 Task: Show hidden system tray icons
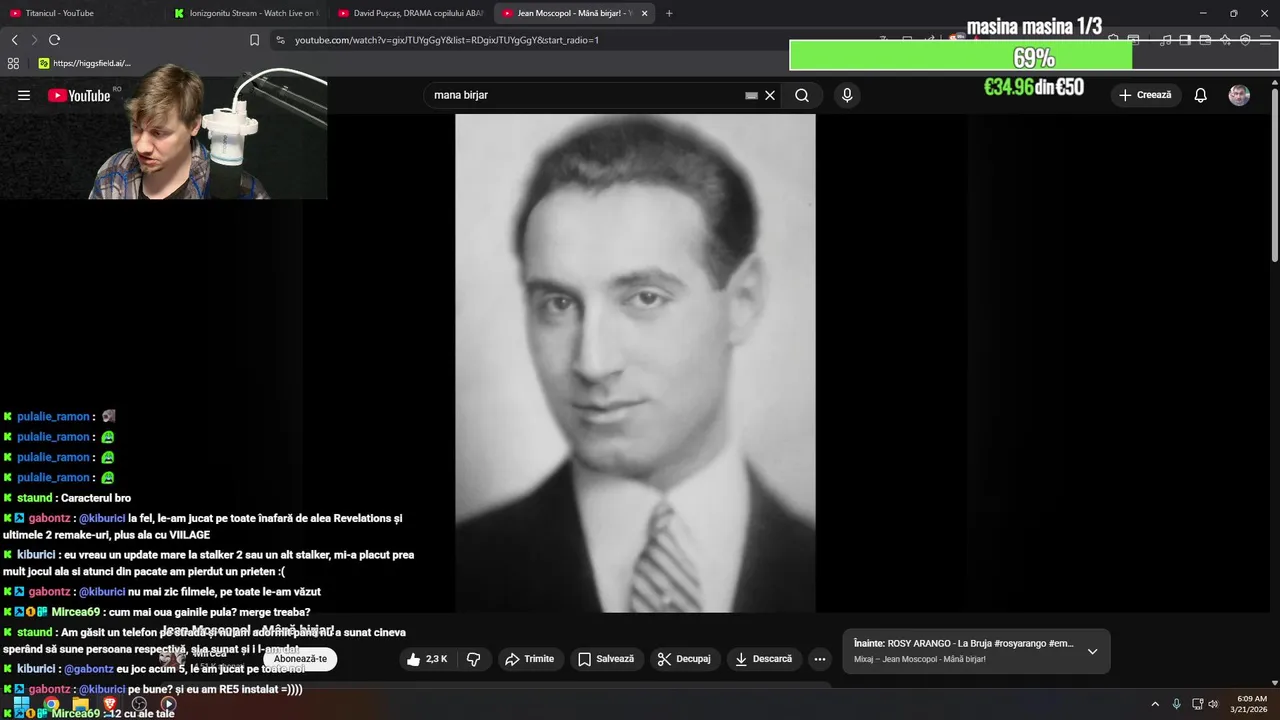coord(1155,704)
